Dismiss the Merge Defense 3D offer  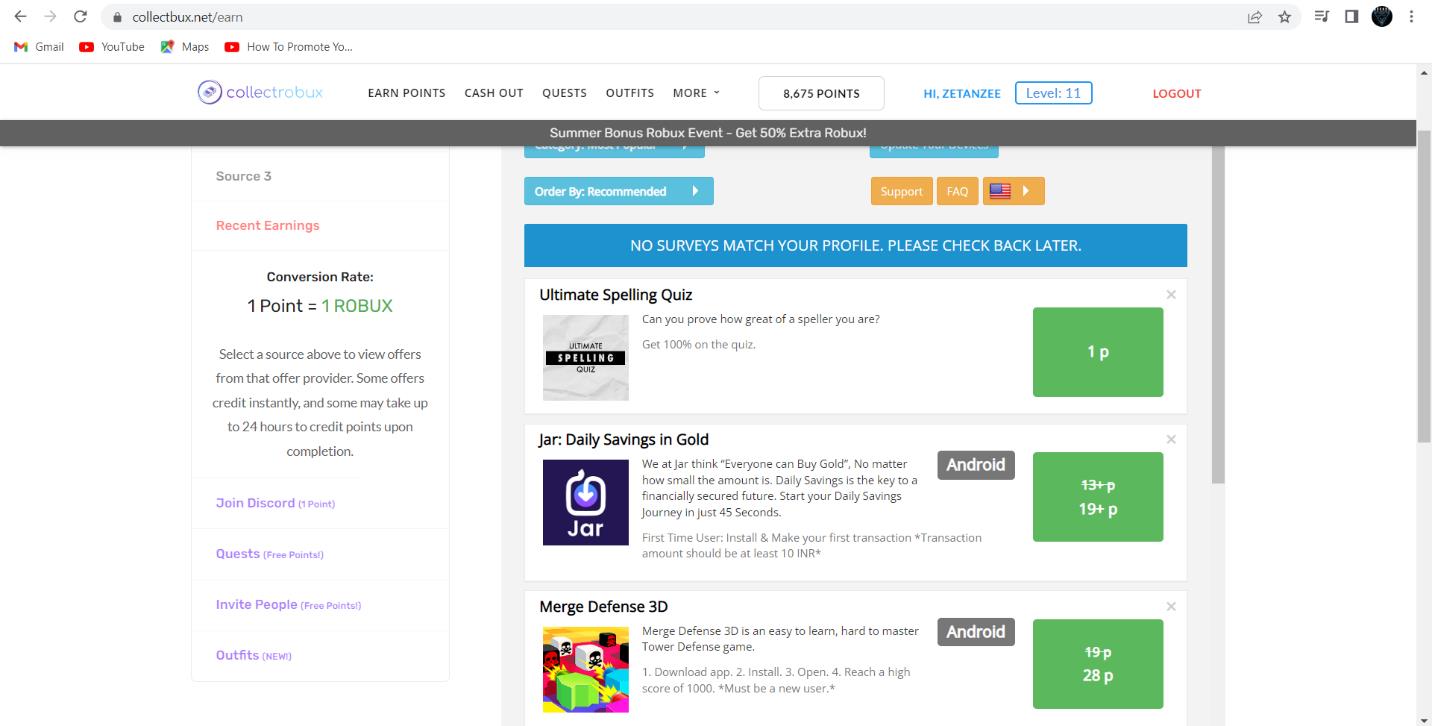tap(1171, 607)
